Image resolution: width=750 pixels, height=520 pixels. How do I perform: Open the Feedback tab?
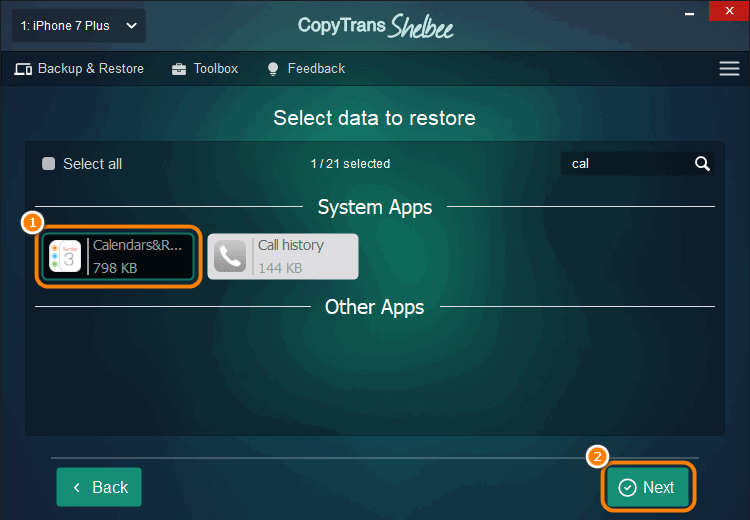[x=306, y=69]
